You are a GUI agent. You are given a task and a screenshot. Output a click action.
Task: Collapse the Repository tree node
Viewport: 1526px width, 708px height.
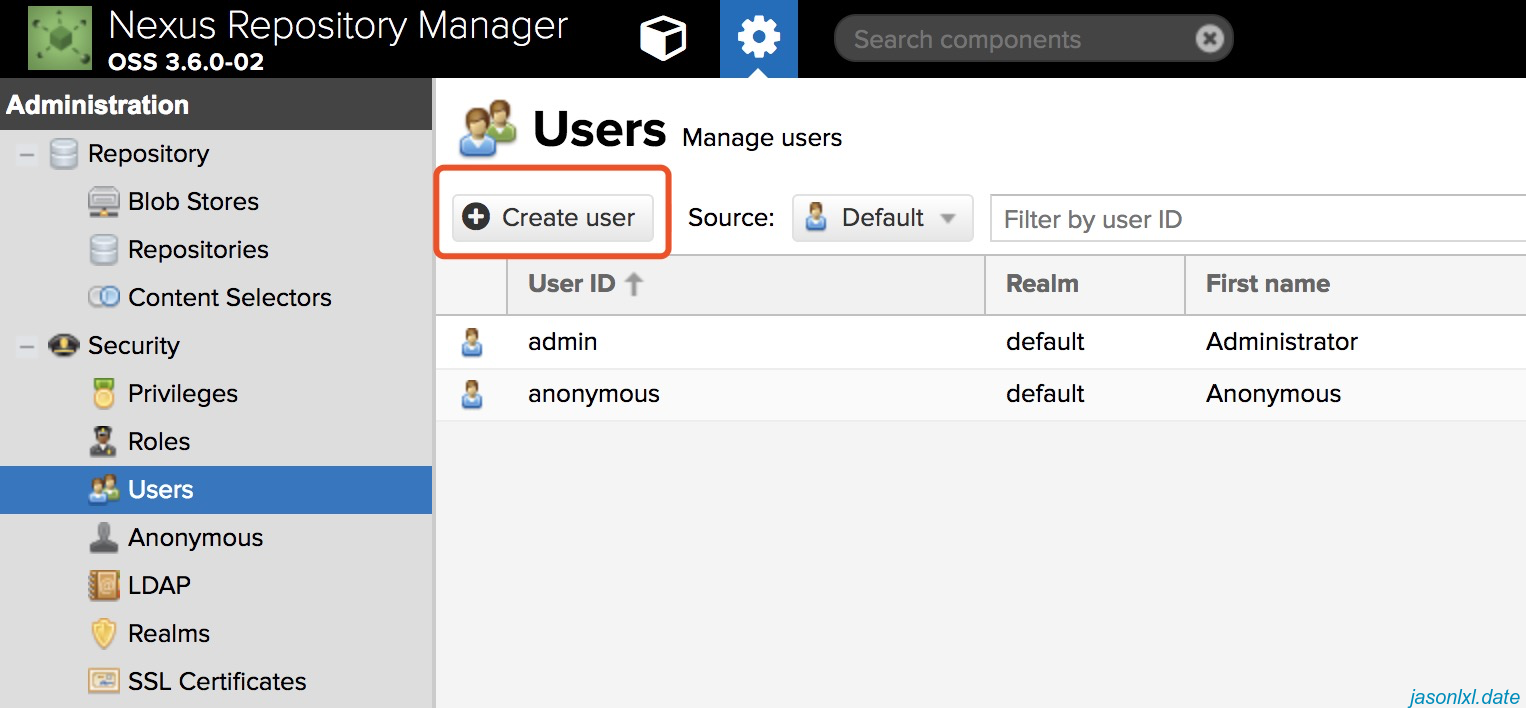[27, 154]
